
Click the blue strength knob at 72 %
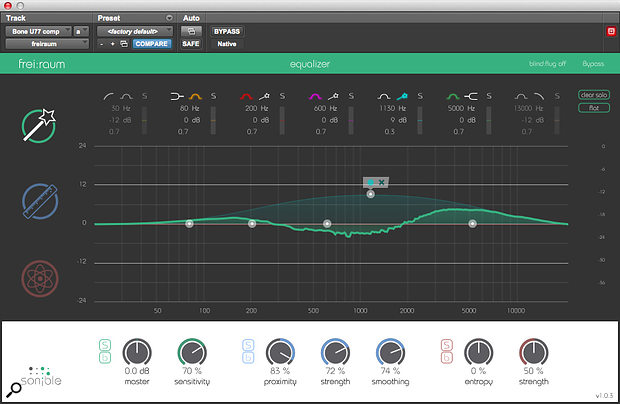tap(335, 352)
